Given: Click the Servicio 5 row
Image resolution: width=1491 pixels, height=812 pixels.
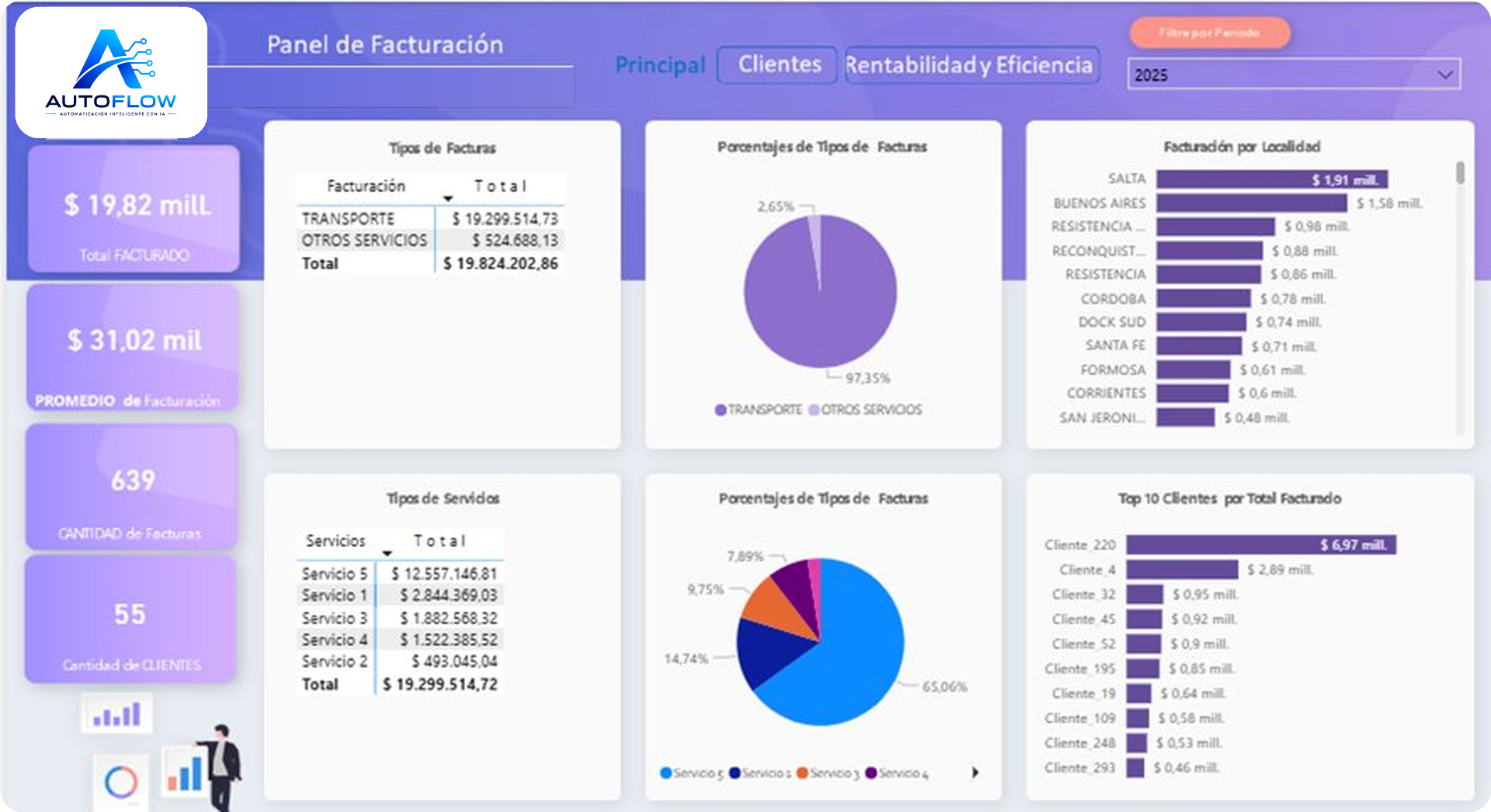Looking at the screenshot, I should (400, 574).
